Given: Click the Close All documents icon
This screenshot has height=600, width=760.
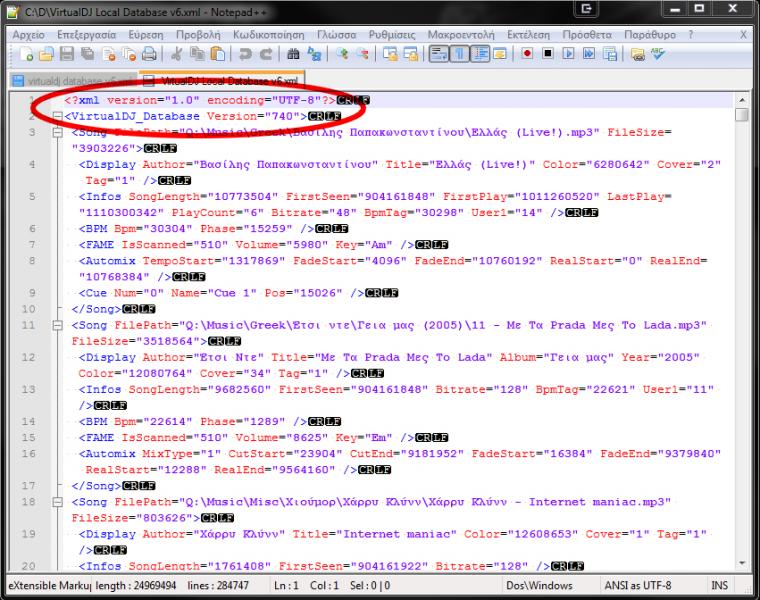Looking at the screenshot, I should click(x=129, y=54).
